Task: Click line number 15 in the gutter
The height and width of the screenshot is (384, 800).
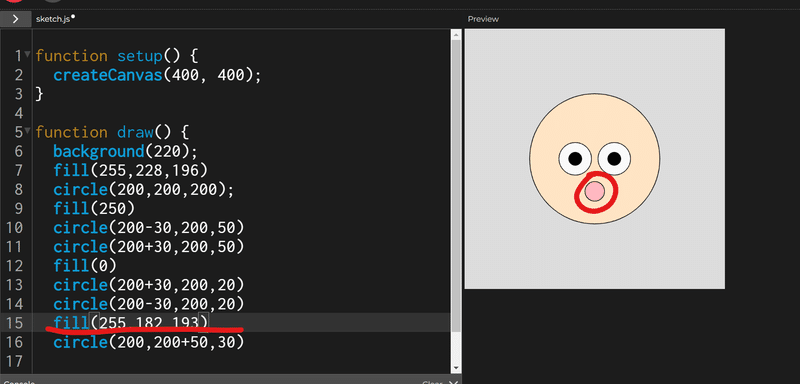Action: pyautogui.click(x=16, y=323)
